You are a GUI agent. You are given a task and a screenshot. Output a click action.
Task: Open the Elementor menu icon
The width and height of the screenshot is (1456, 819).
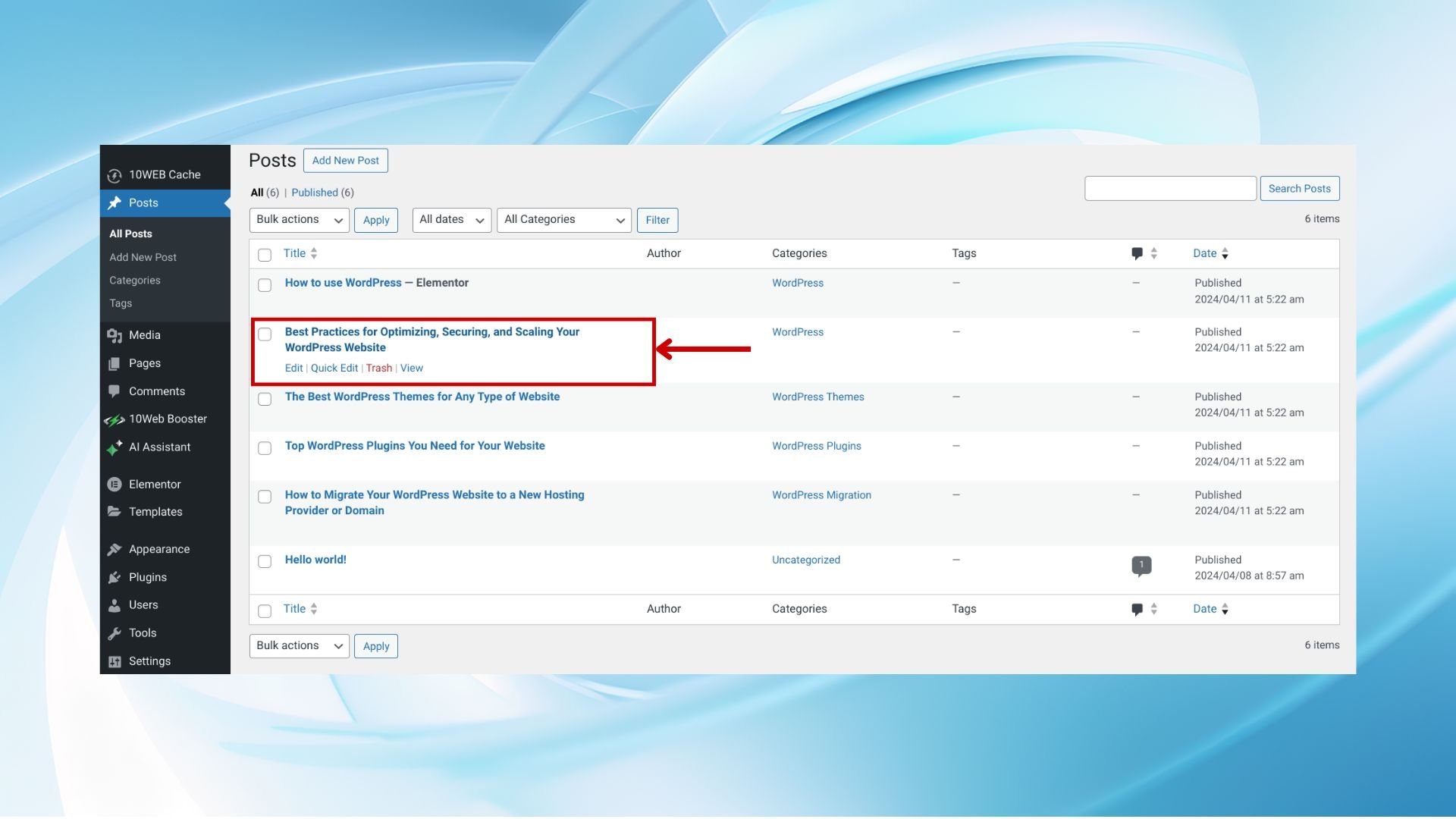coord(115,484)
